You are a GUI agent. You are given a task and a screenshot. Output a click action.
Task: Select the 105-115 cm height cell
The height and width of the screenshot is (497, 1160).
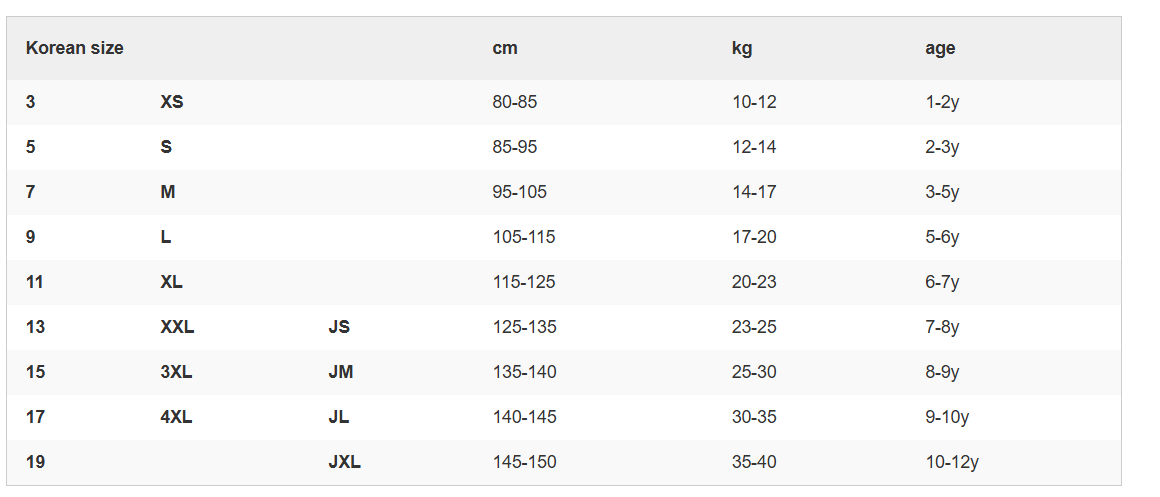tap(524, 237)
